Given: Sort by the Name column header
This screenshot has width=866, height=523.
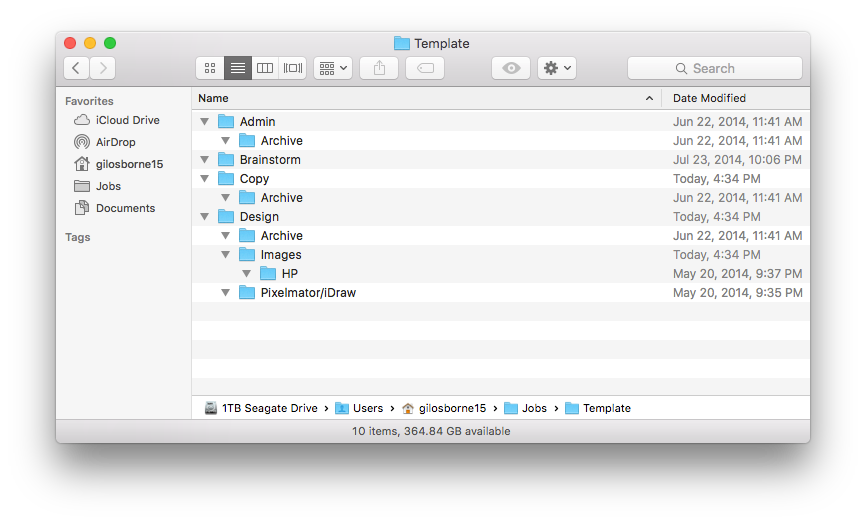Looking at the screenshot, I should tap(426, 98).
